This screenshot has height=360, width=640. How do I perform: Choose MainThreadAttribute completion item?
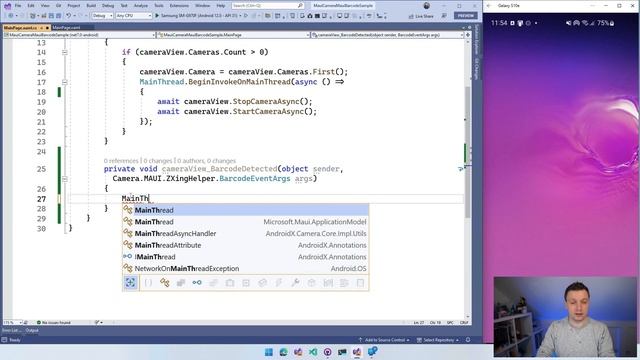[245, 245]
